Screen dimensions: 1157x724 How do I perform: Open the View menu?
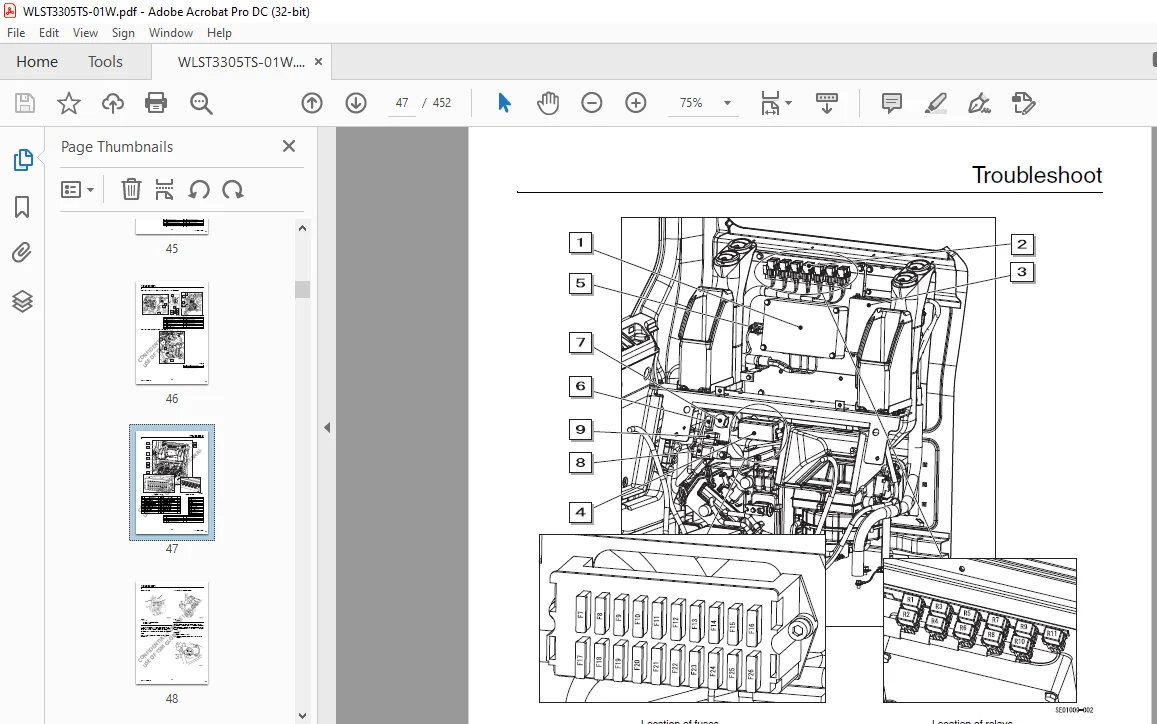coord(85,32)
